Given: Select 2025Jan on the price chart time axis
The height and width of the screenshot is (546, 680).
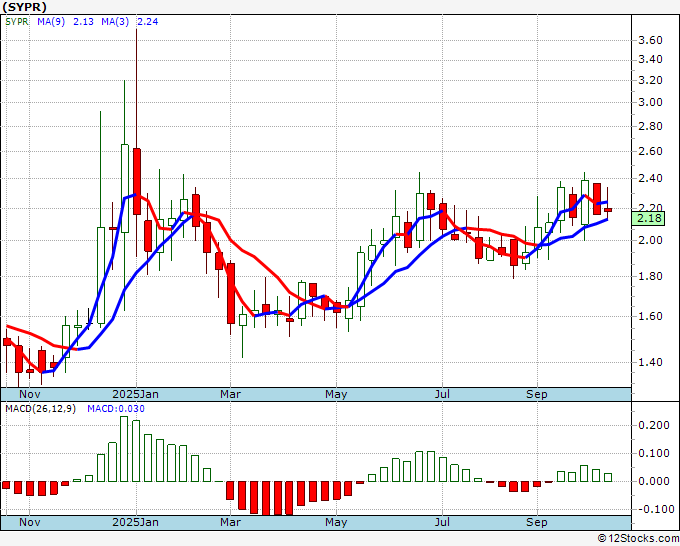Looking at the screenshot, I should (135, 394).
